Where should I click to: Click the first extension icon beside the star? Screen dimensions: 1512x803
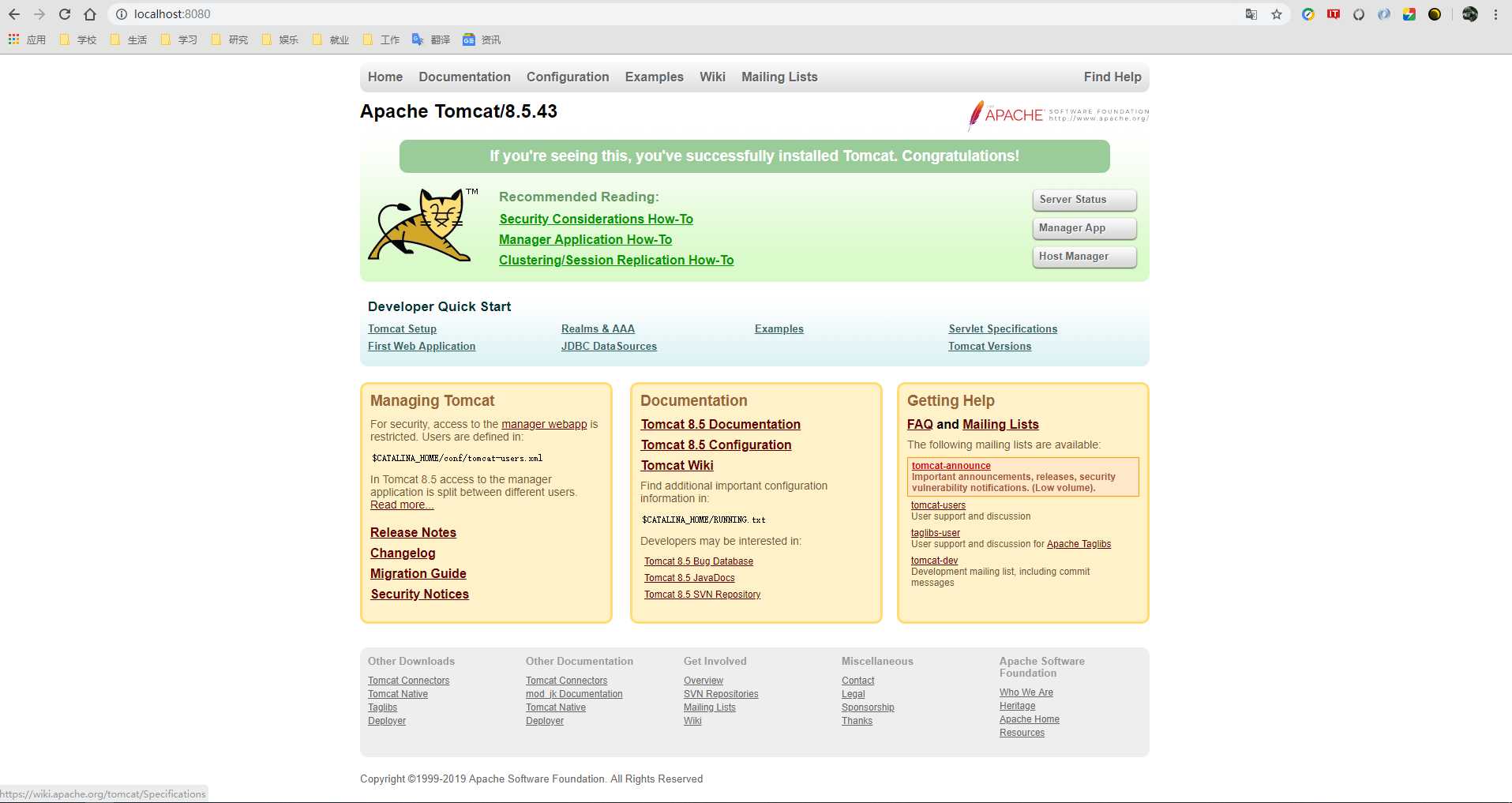(x=1308, y=14)
